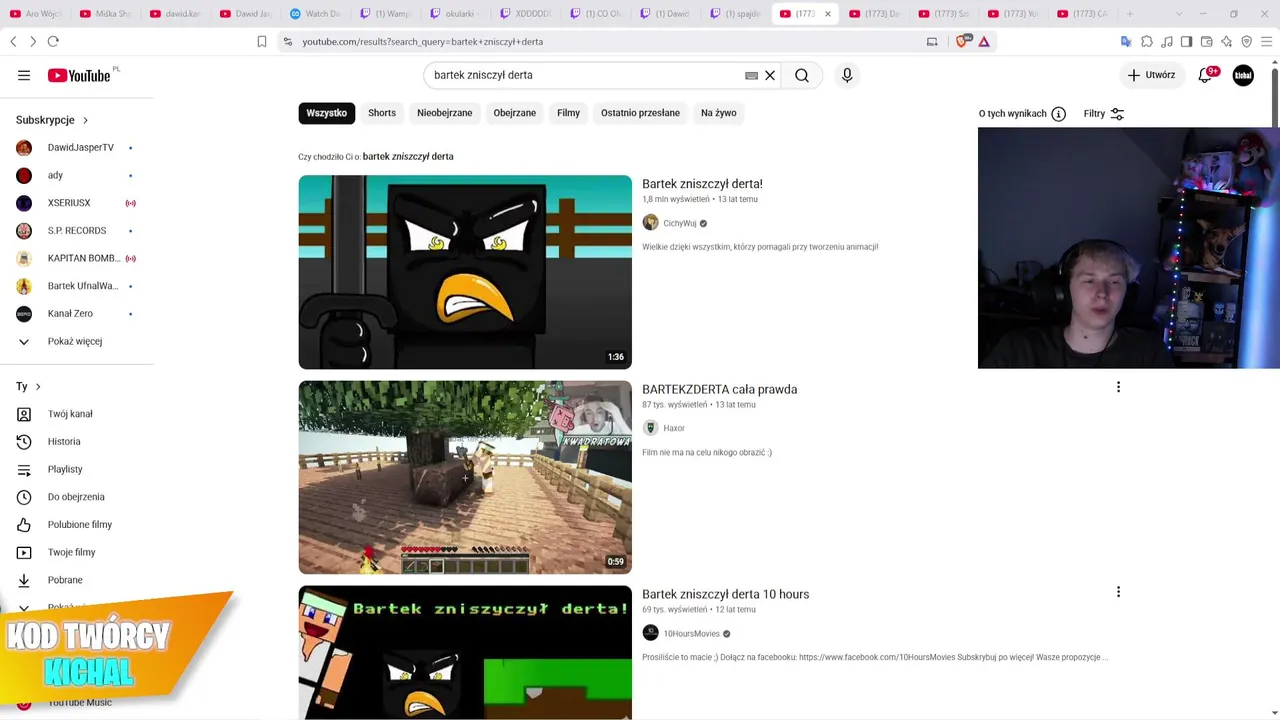1280x720 pixels.
Task: Click the magnifying glass search button
Action: tap(802, 75)
